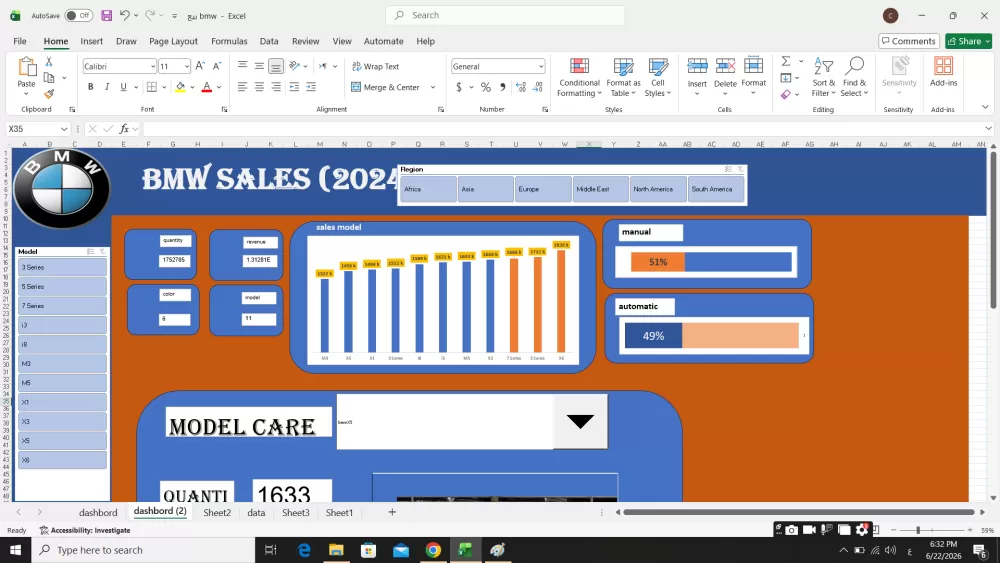Open Find & Select
The image size is (1000, 563).
pyautogui.click(x=854, y=77)
